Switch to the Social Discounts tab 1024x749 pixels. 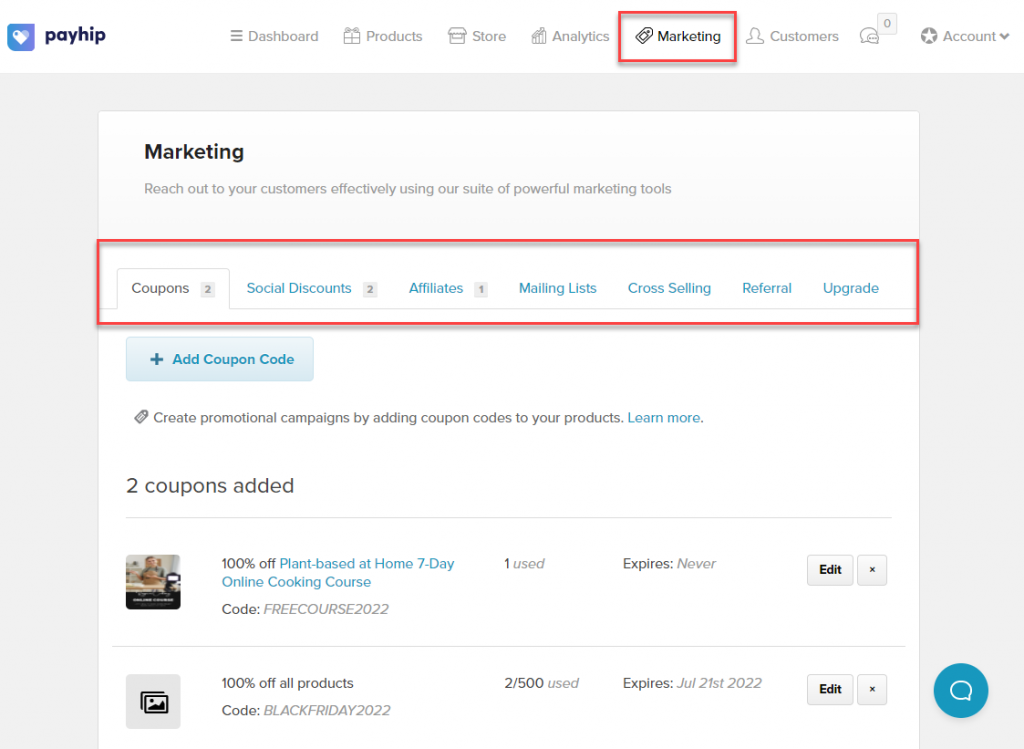point(299,288)
